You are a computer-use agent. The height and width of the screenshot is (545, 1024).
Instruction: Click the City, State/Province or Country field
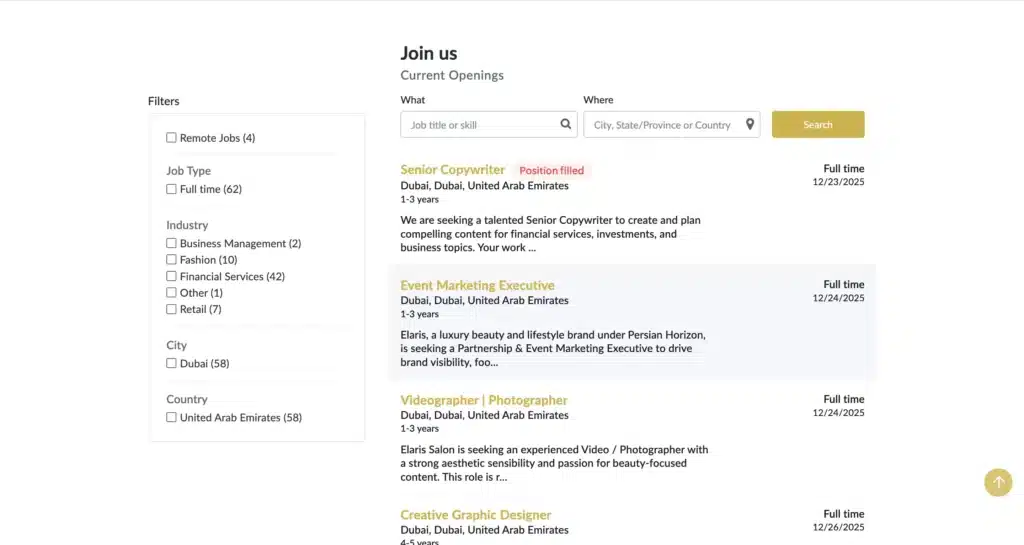(662, 125)
